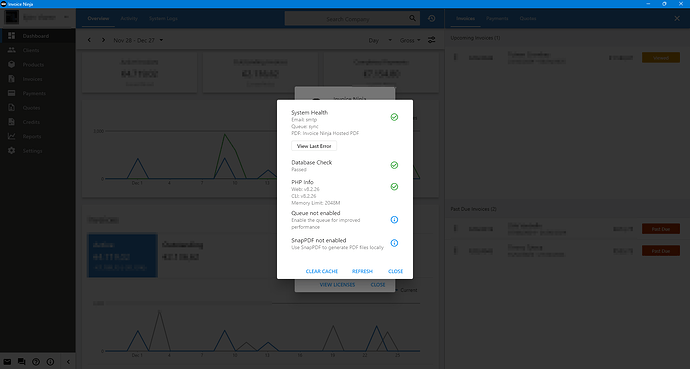
Task: Open the history clock icon beside search
Action: pyautogui.click(x=432, y=18)
